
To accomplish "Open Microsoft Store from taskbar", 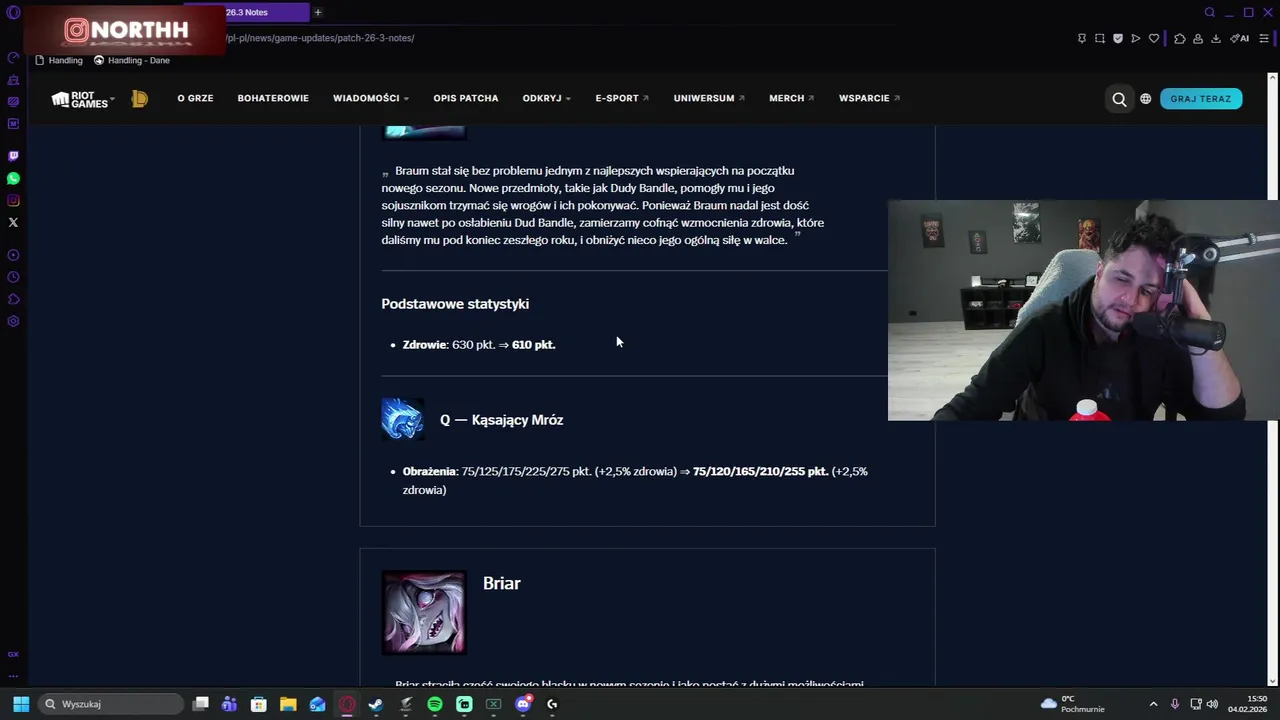I will [x=258, y=704].
